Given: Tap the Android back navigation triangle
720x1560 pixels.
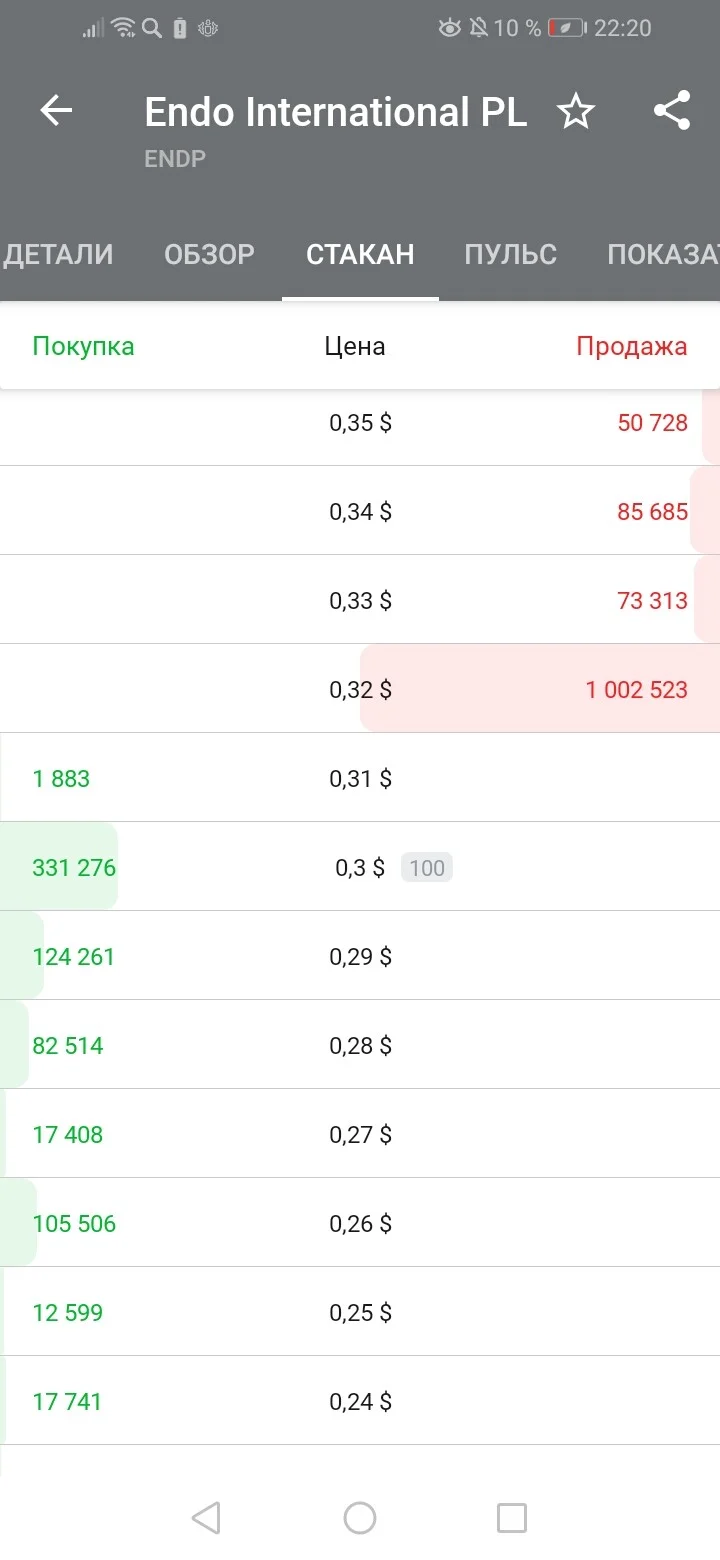Looking at the screenshot, I should [205, 1518].
